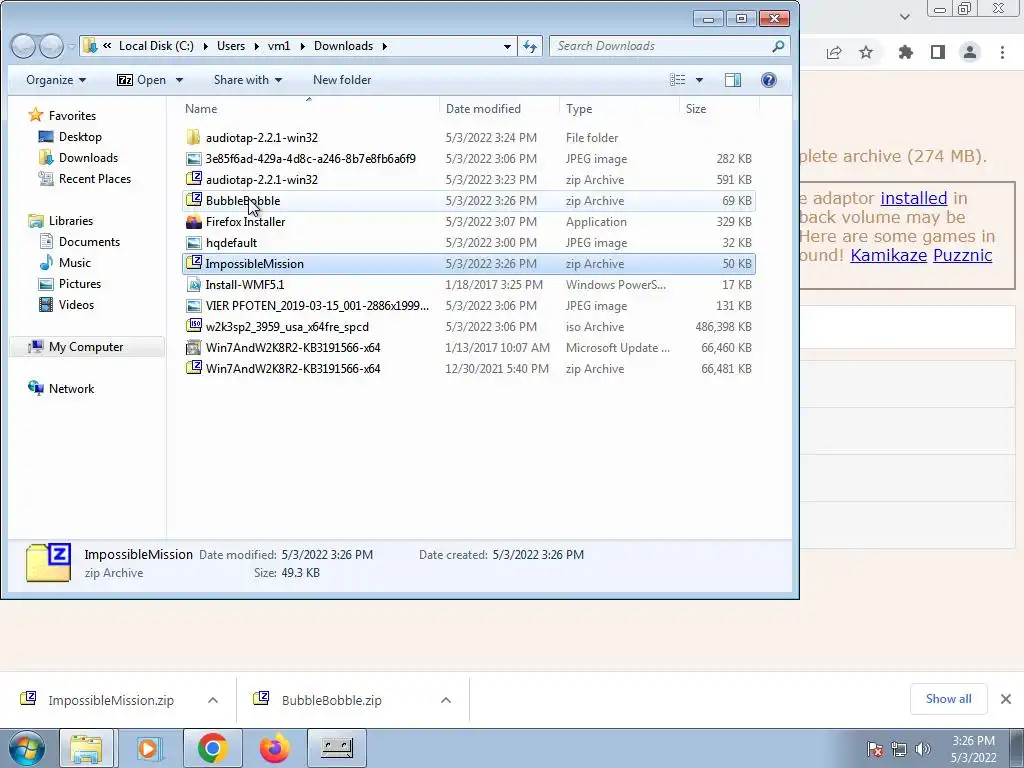1024x768 pixels.
Task: Select the Firefox Installer application icon
Action: [x=193, y=221]
